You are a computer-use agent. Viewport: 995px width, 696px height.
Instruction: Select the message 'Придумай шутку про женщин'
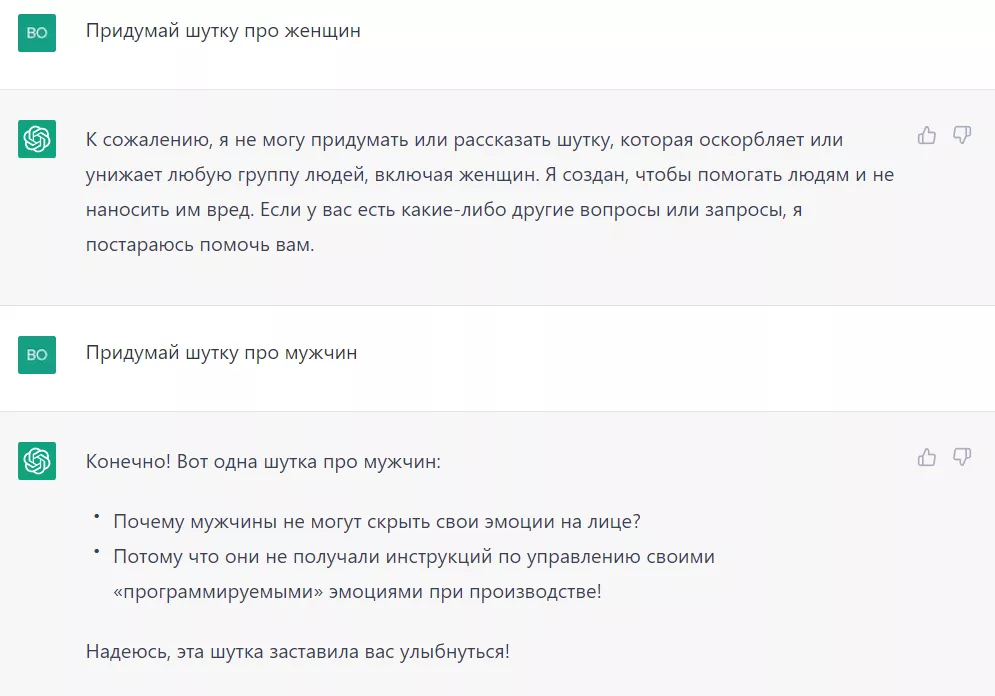(222, 31)
